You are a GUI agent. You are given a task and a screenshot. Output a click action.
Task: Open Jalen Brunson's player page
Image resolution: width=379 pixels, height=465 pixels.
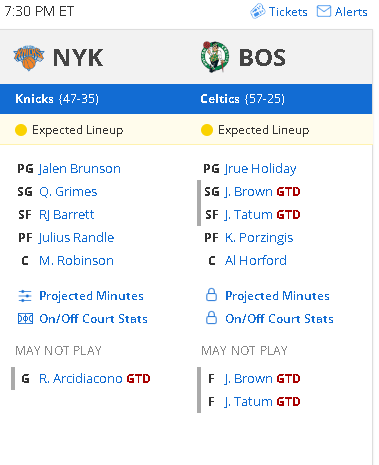[x=80, y=169]
